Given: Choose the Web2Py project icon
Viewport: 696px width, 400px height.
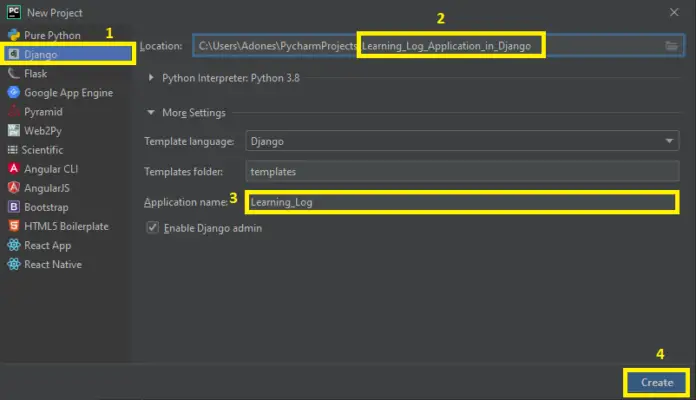Looking at the screenshot, I should tap(14, 131).
